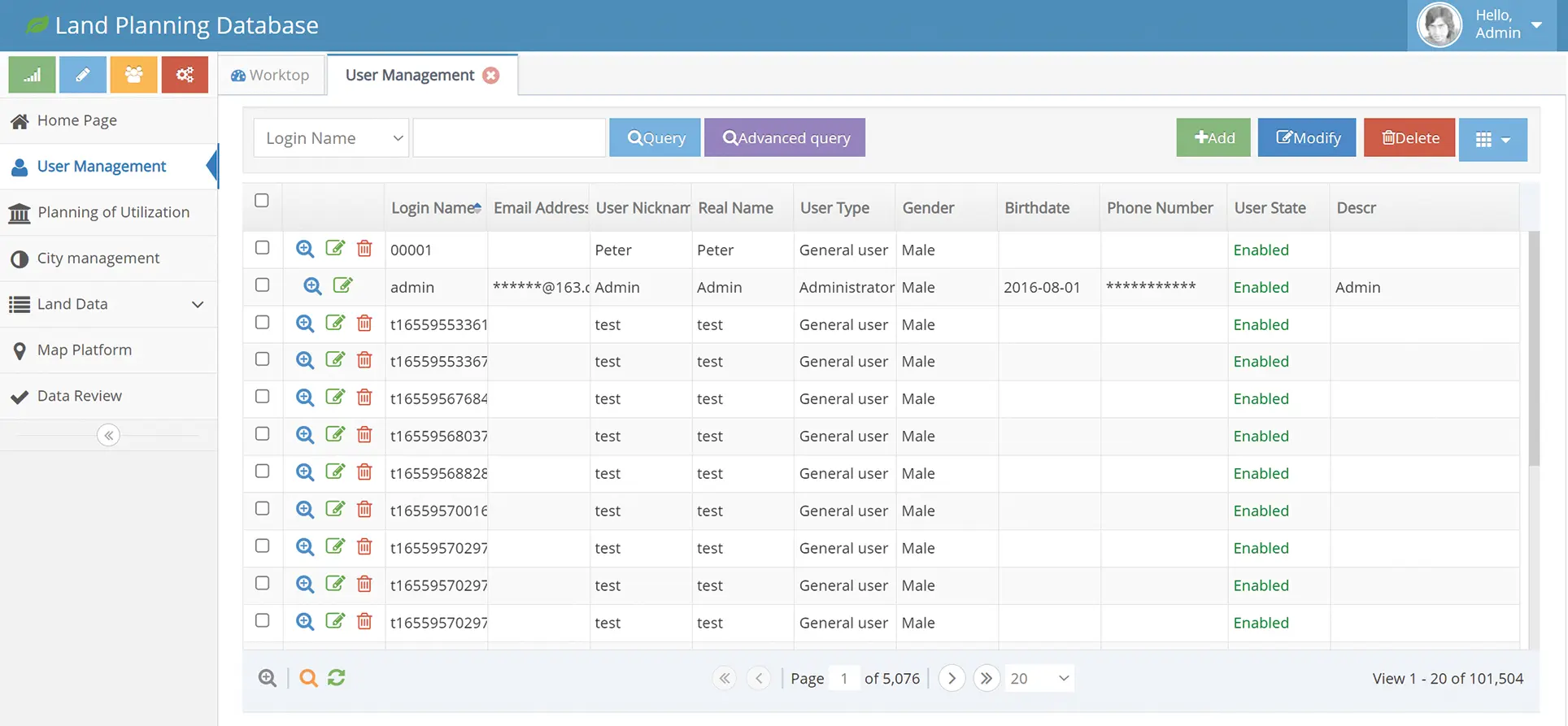This screenshot has height=726, width=1568.
Task: Switch to the Worktop tab
Action: pos(270,75)
